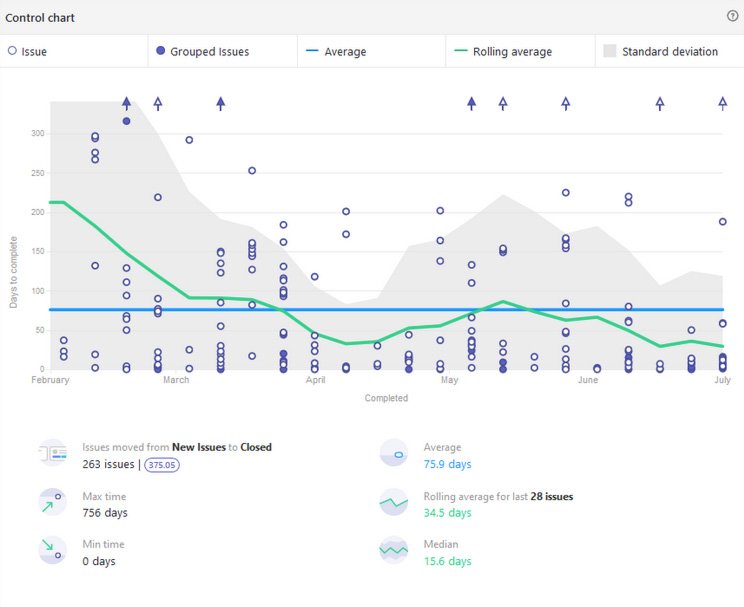Click the Standard deviation gray swatch

click(609, 51)
